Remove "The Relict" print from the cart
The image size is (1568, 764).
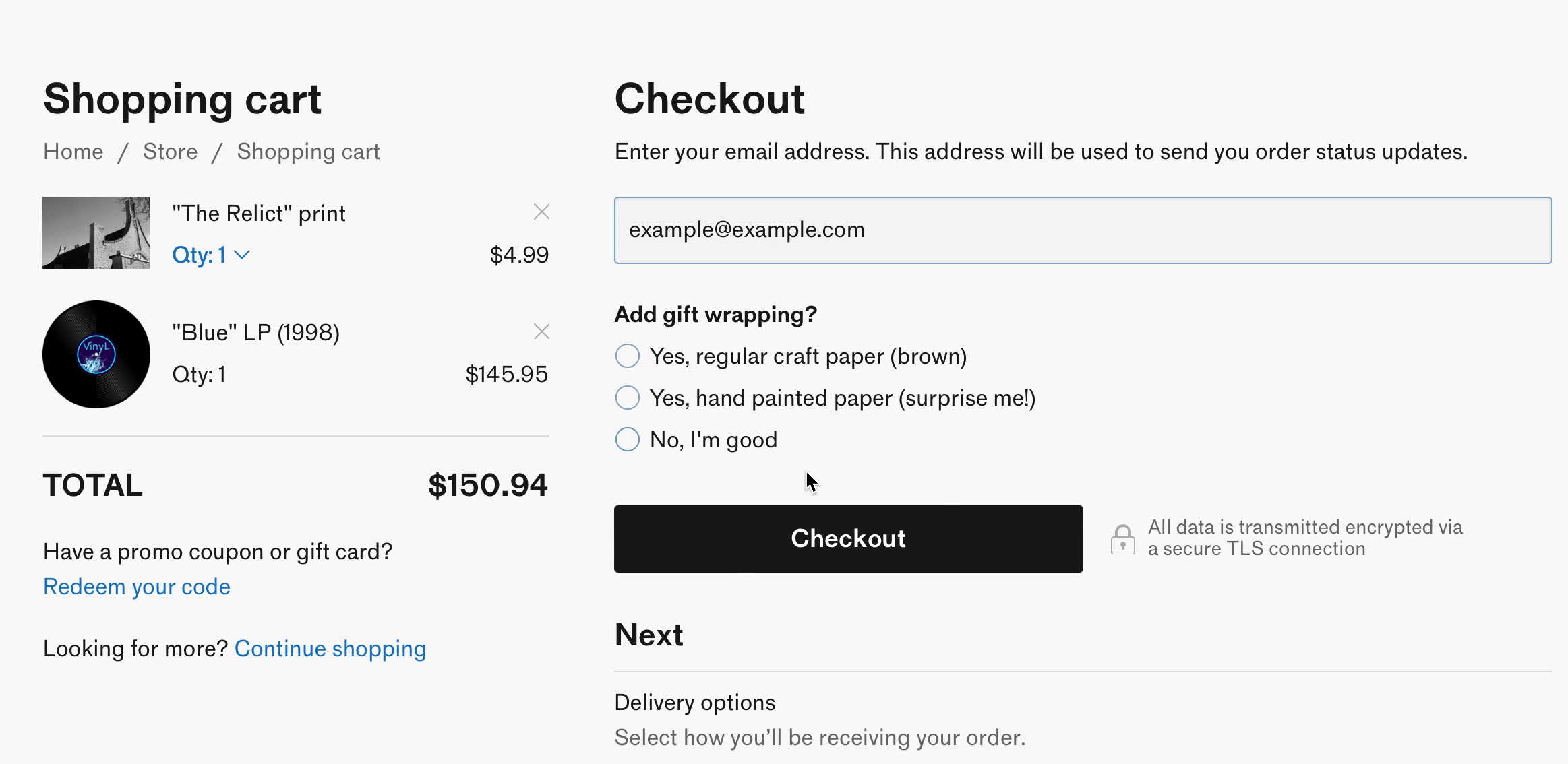click(541, 212)
